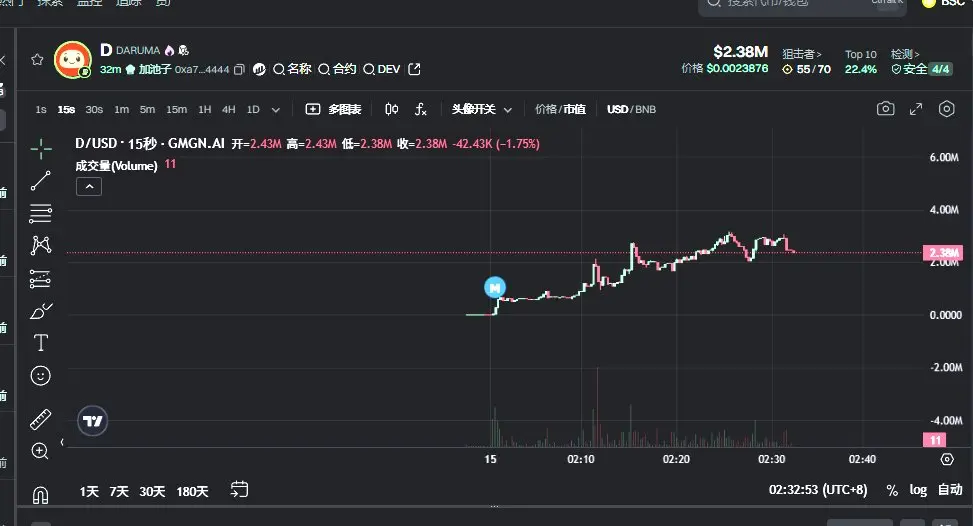Select the trend line drawing tool
Screen dimensions: 973x526
click(40, 181)
